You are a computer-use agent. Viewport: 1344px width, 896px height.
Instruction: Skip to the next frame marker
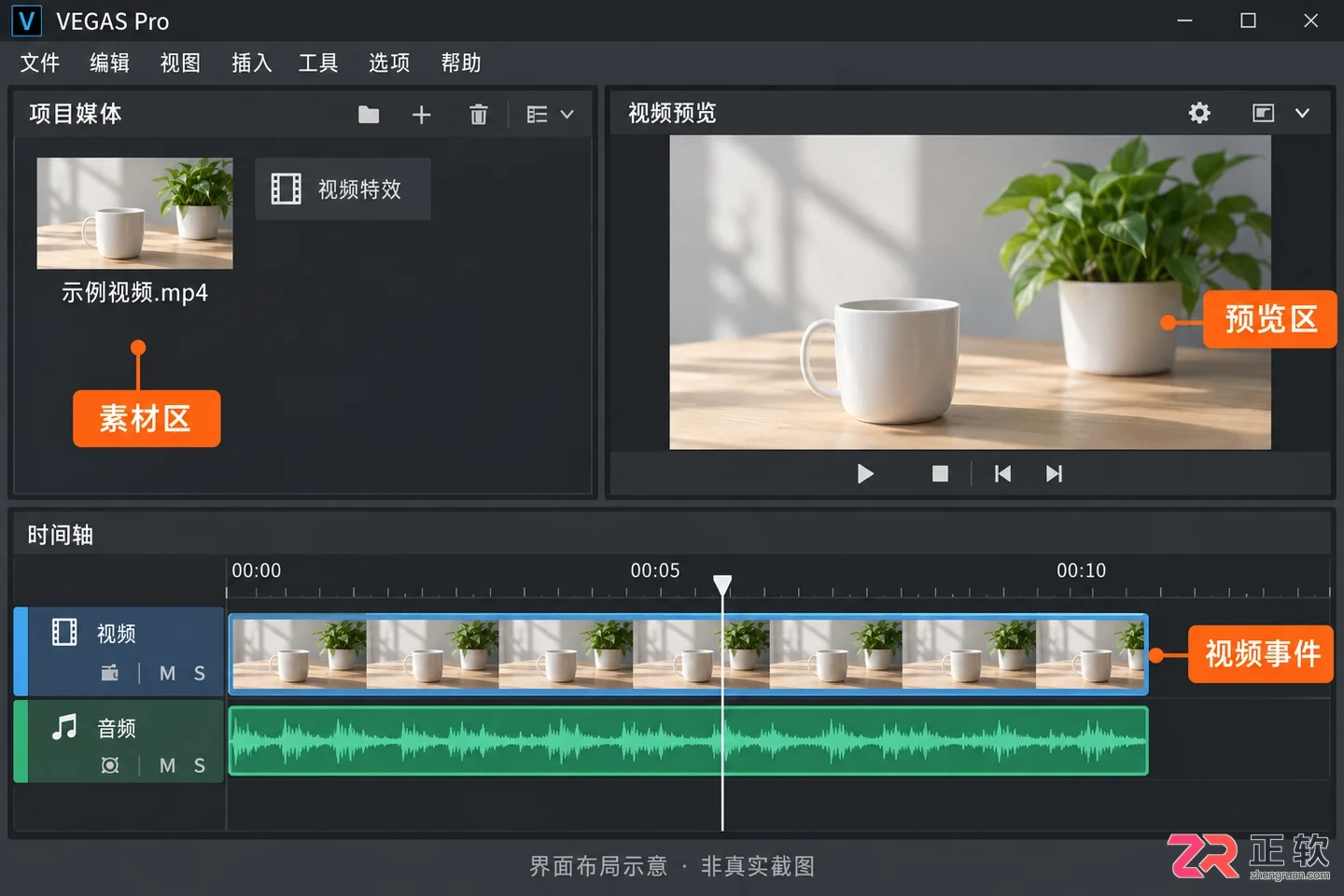point(1054,474)
